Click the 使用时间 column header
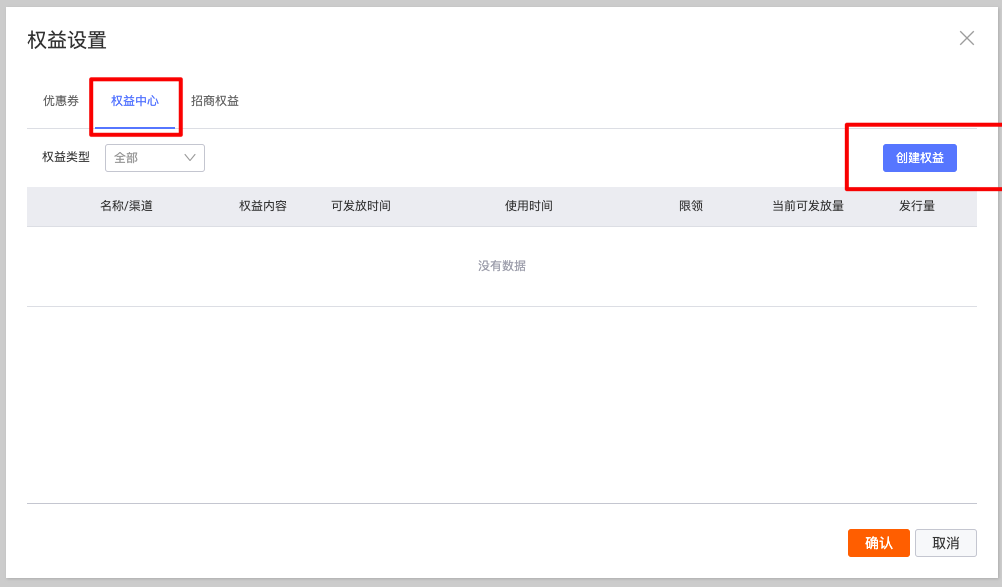 529,206
